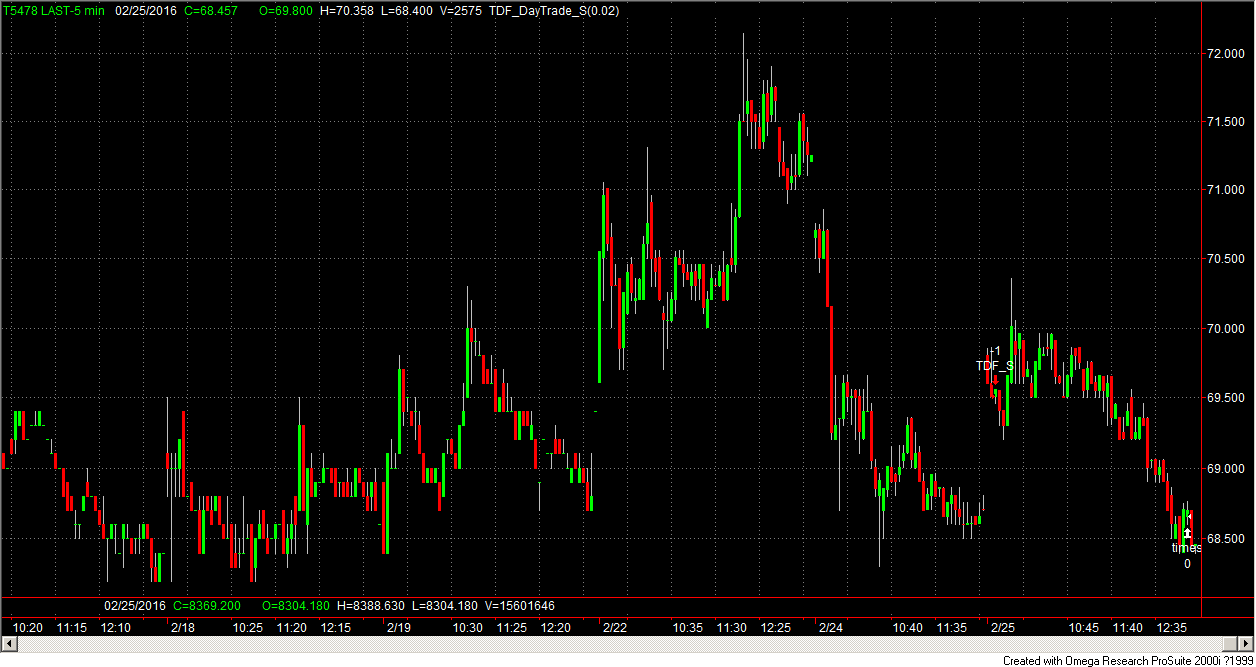Select the 'times' exit signal label
1256x667 pixels.
point(1186,548)
